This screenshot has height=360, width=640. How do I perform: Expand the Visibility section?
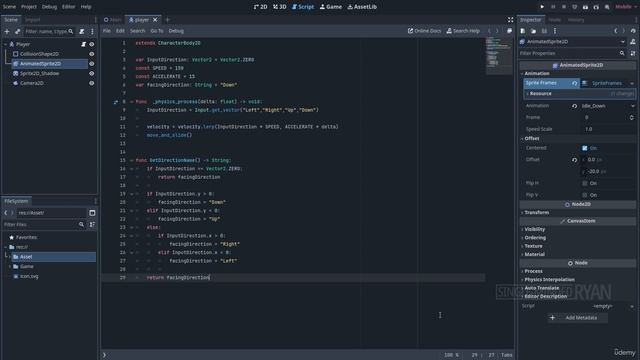click(x=535, y=229)
